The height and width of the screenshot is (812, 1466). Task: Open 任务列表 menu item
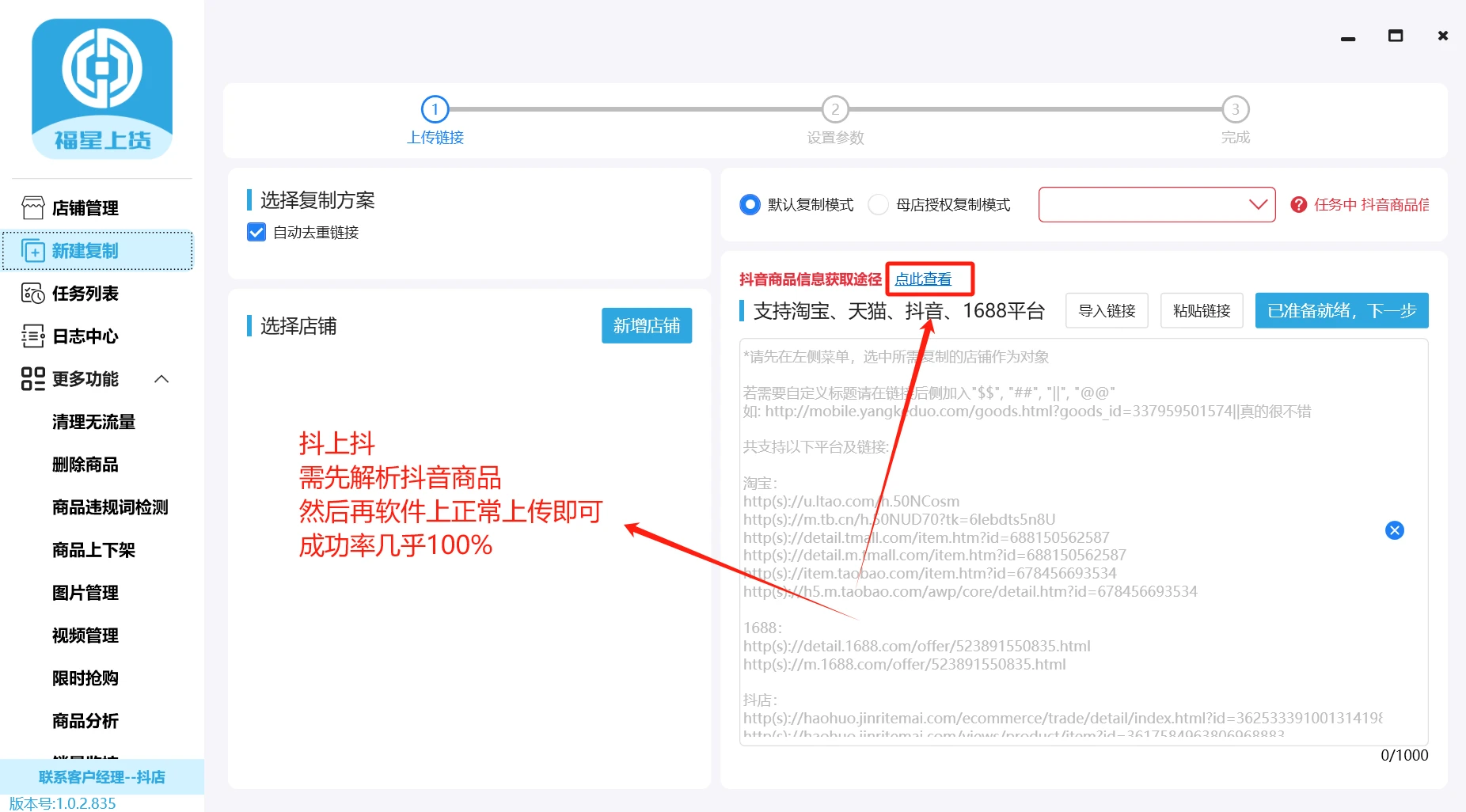pos(97,294)
